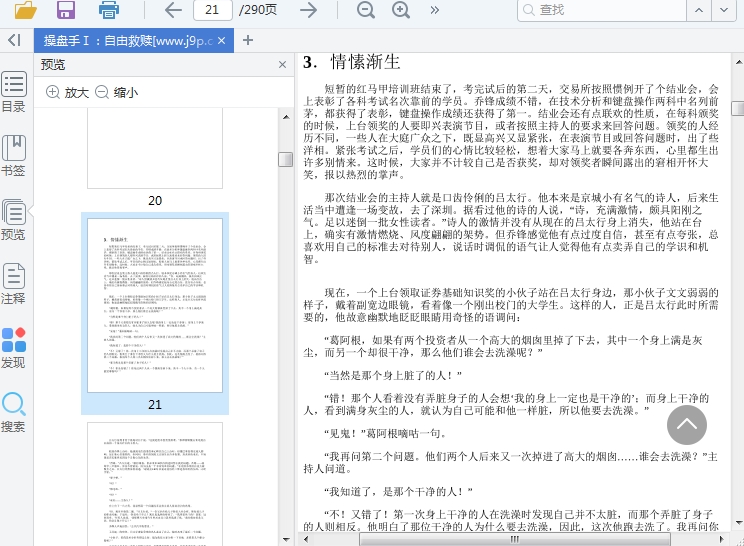This screenshot has width=744, height=546.
Task: Open the 目录 table of contents panel
Action: click(x=14, y=92)
